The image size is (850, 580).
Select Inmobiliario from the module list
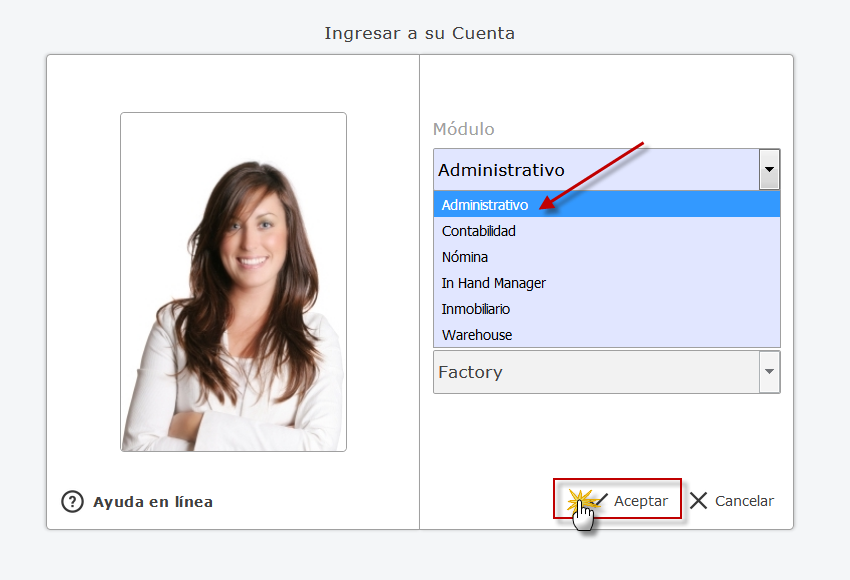pos(607,309)
